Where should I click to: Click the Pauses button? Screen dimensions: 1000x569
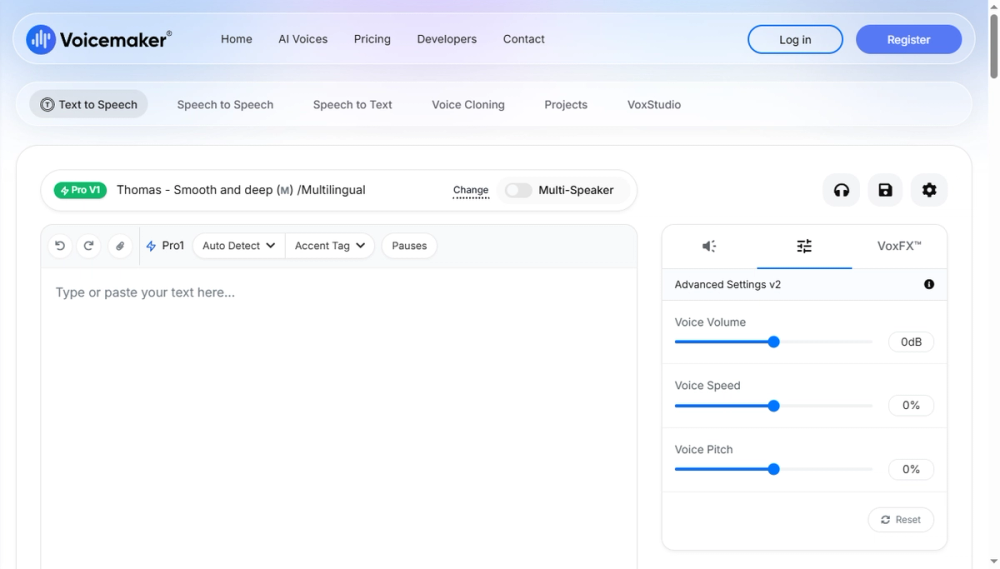point(409,246)
